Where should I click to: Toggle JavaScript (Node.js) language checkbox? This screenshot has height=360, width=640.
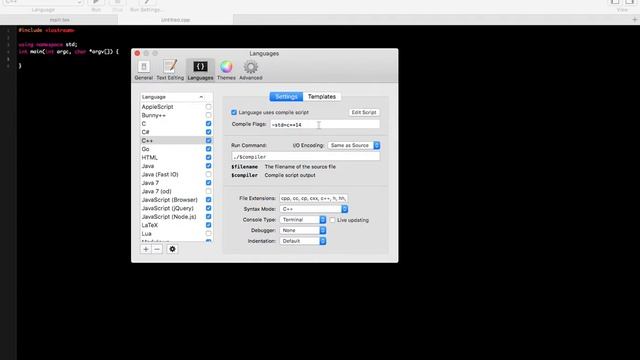click(209, 217)
